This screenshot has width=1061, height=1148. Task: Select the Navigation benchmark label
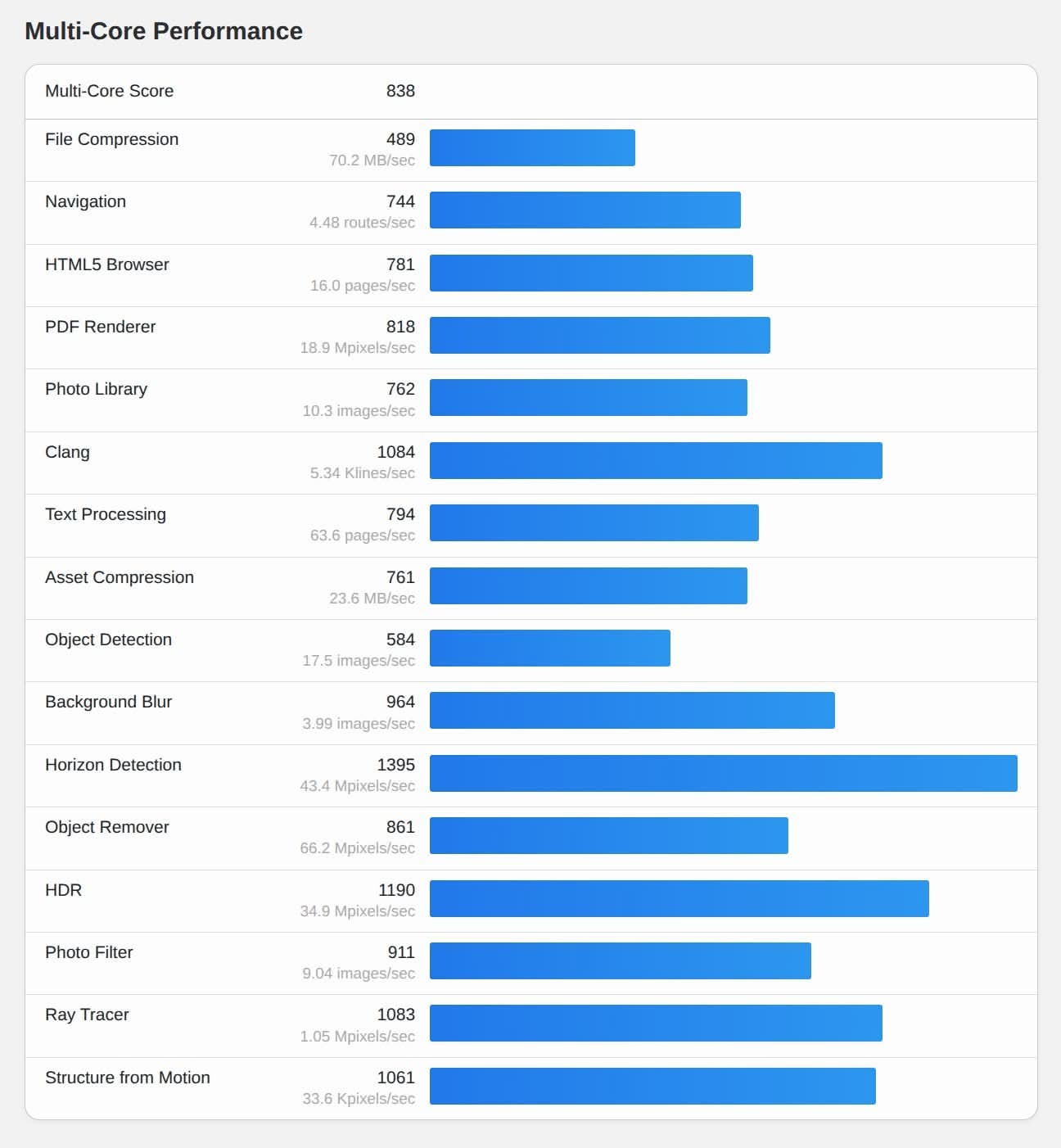pyautogui.click(x=85, y=201)
